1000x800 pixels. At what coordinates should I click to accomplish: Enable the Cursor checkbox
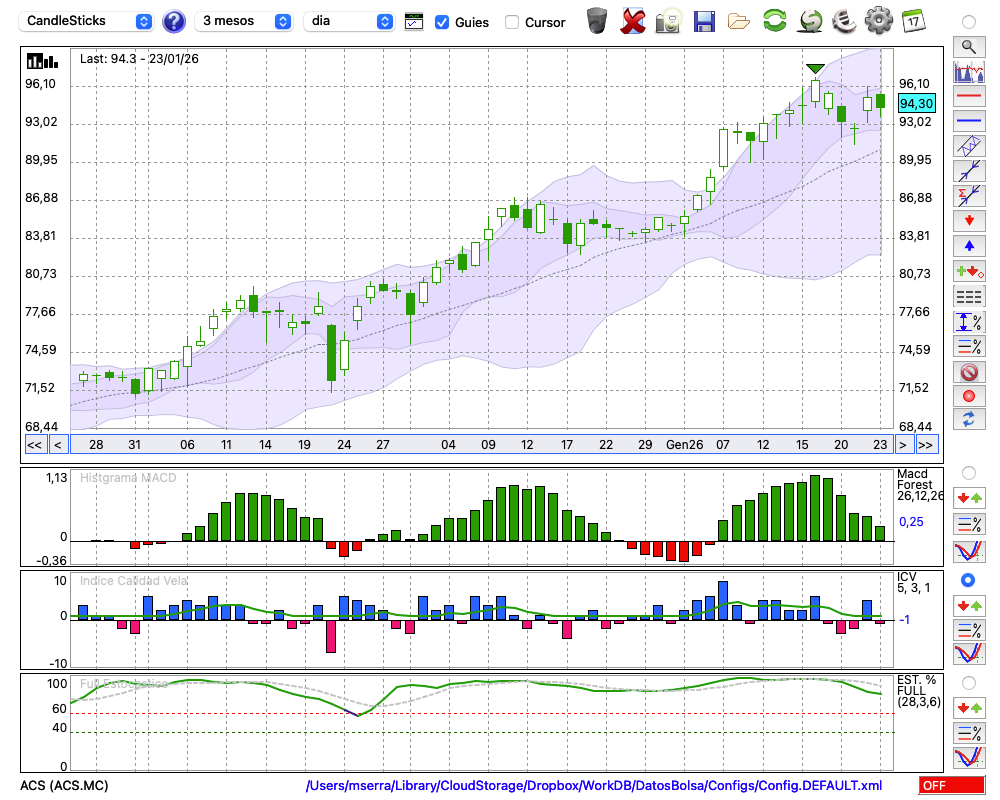[x=512, y=21]
